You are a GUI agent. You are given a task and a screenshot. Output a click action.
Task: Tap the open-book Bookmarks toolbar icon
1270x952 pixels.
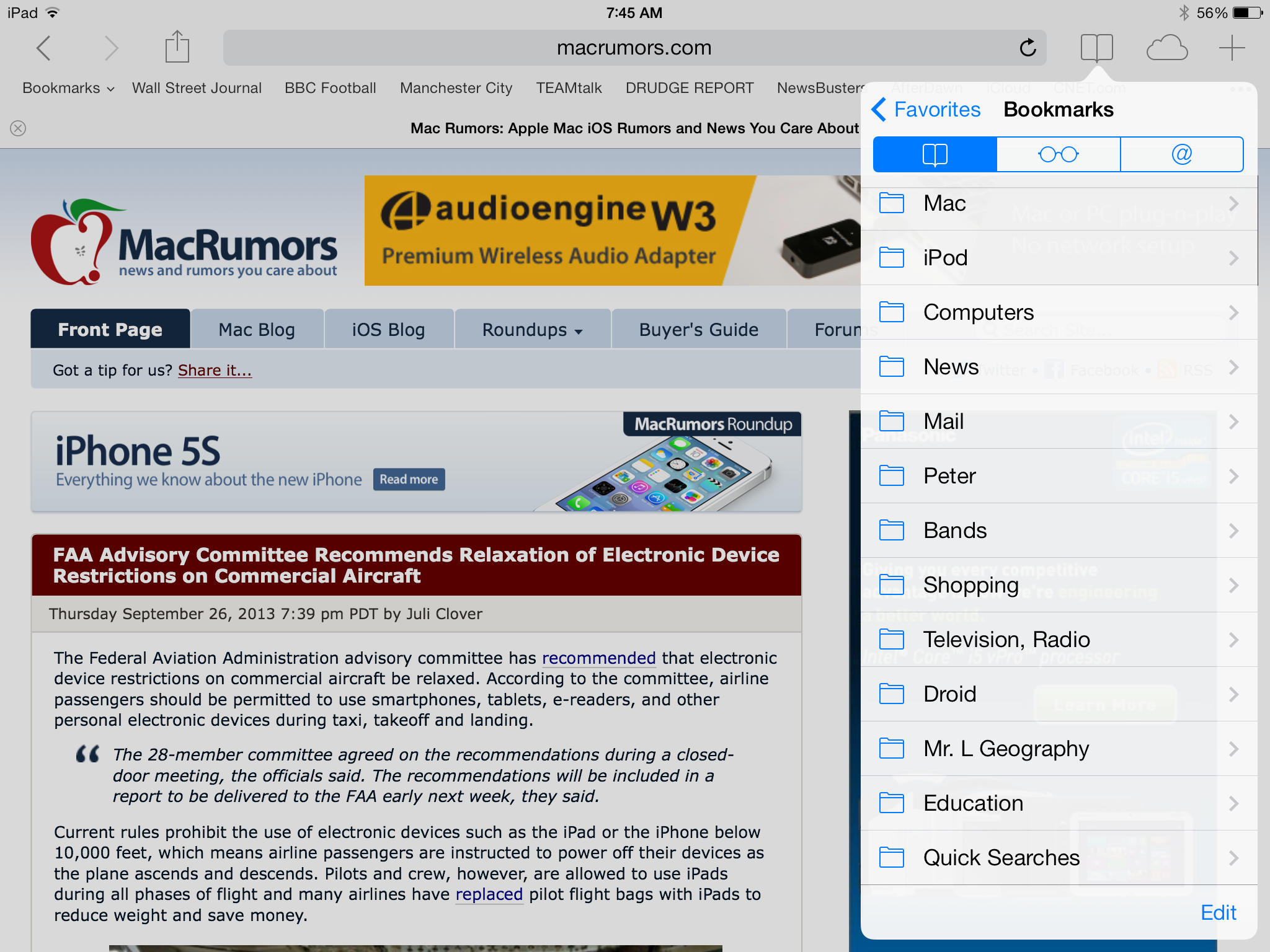coord(1096,48)
